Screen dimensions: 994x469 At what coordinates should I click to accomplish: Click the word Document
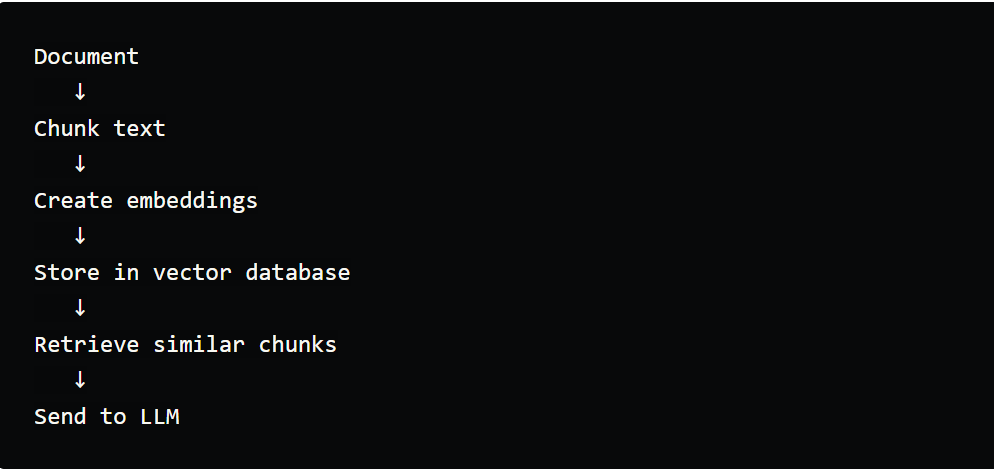click(86, 57)
